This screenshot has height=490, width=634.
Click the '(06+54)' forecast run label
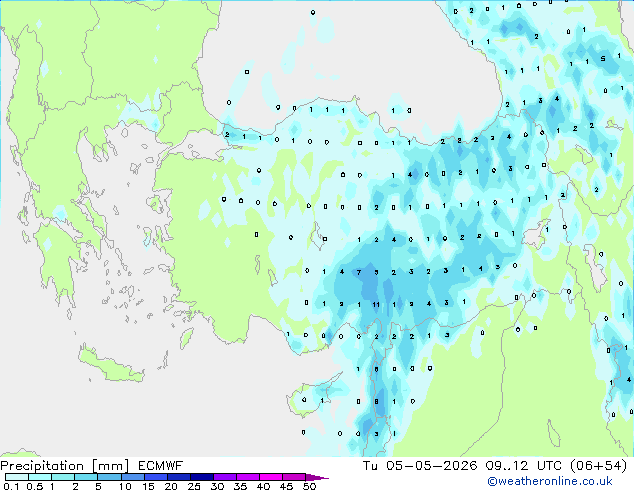pos(598,466)
